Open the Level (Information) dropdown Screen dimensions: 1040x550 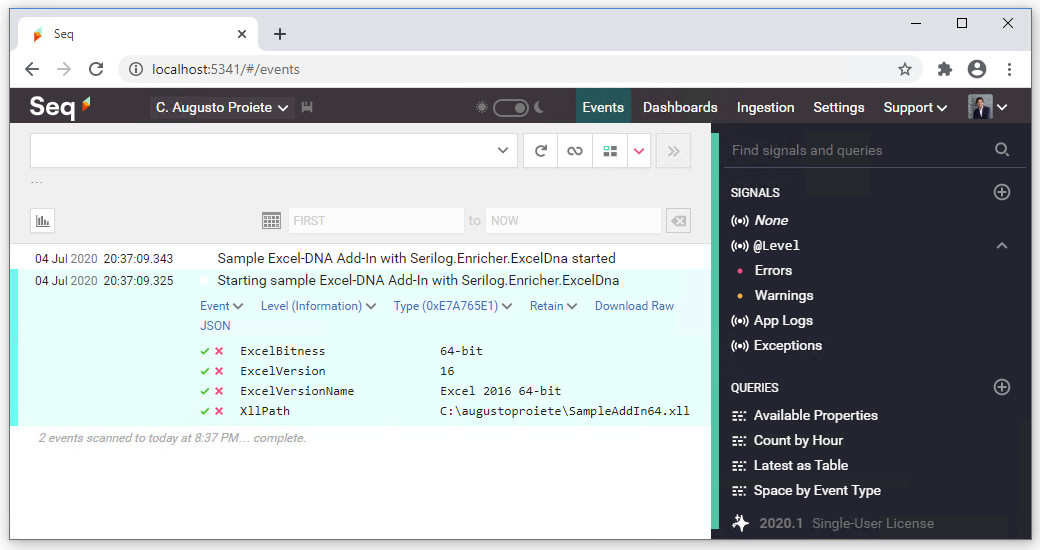tap(318, 306)
